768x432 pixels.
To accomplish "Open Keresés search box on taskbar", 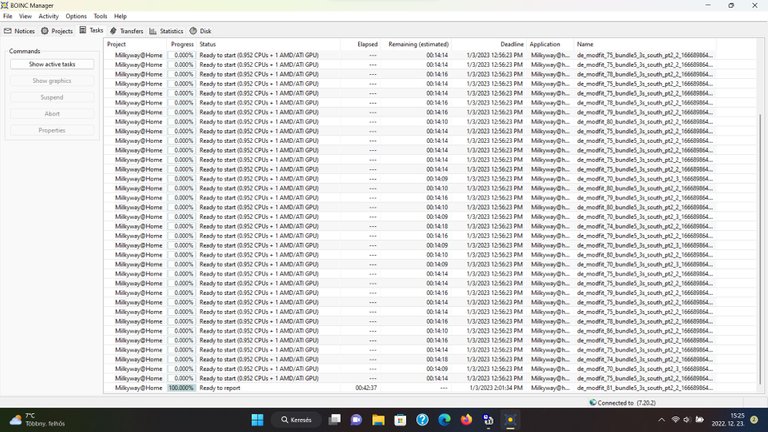I will [x=296, y=420].
